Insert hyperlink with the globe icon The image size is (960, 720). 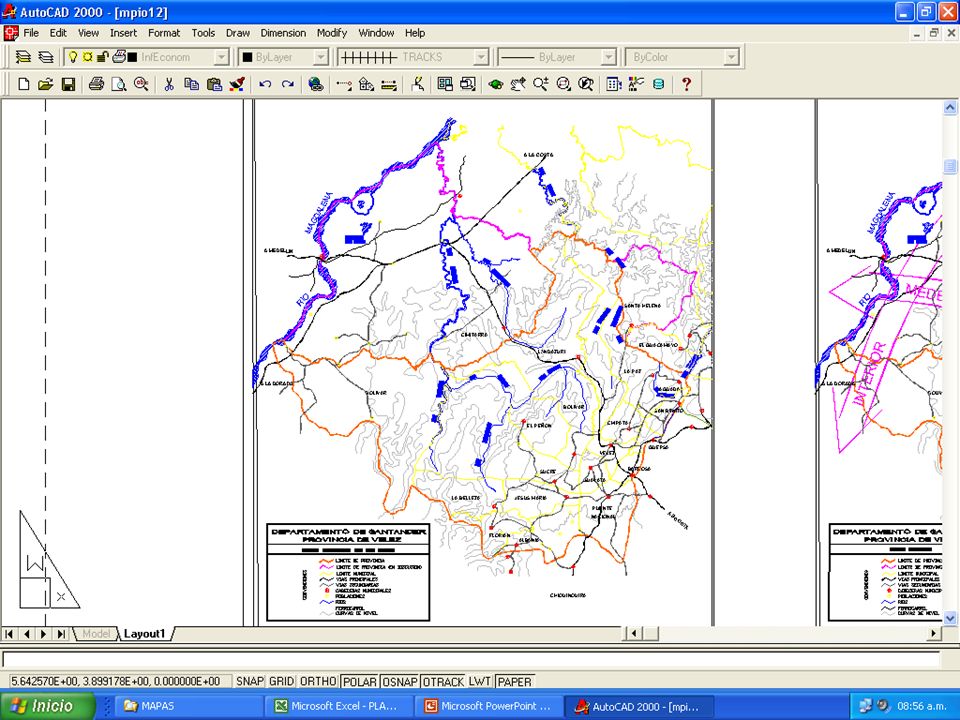316,84
